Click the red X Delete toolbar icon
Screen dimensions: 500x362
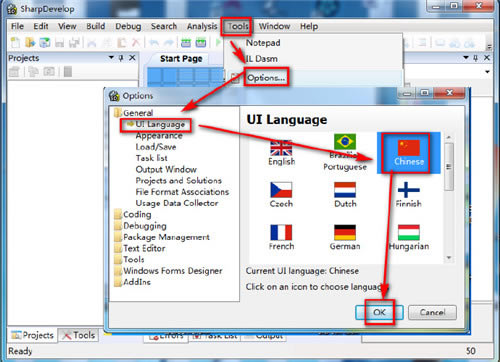(x=136, y=43)
